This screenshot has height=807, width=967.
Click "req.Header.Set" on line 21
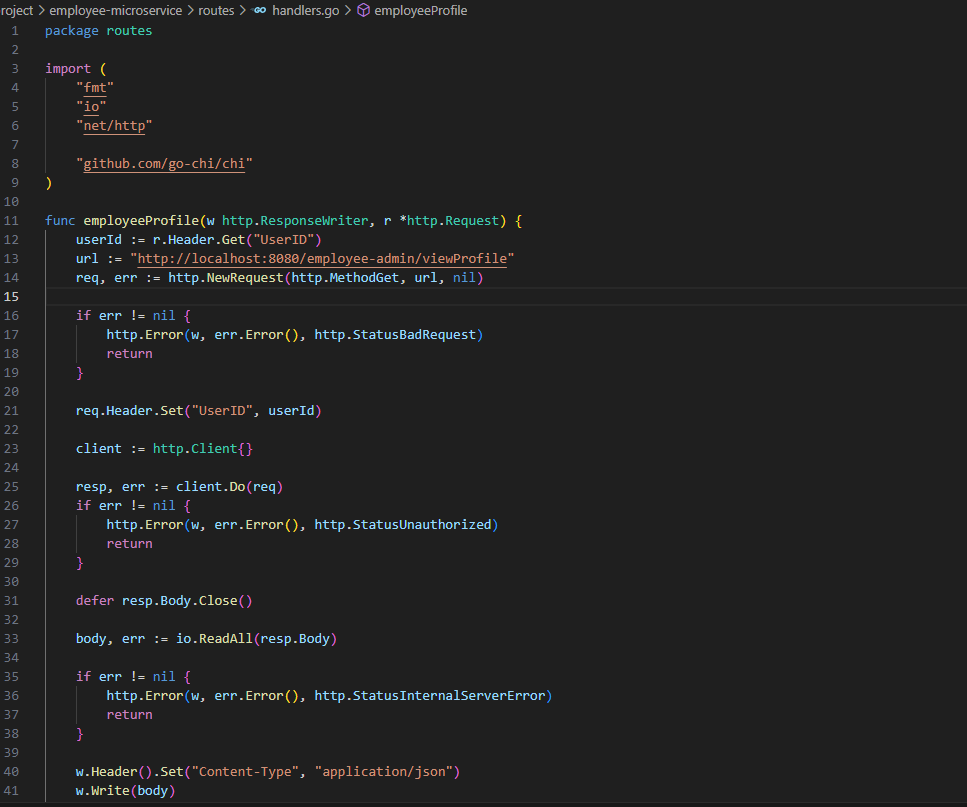coord(130,411)
